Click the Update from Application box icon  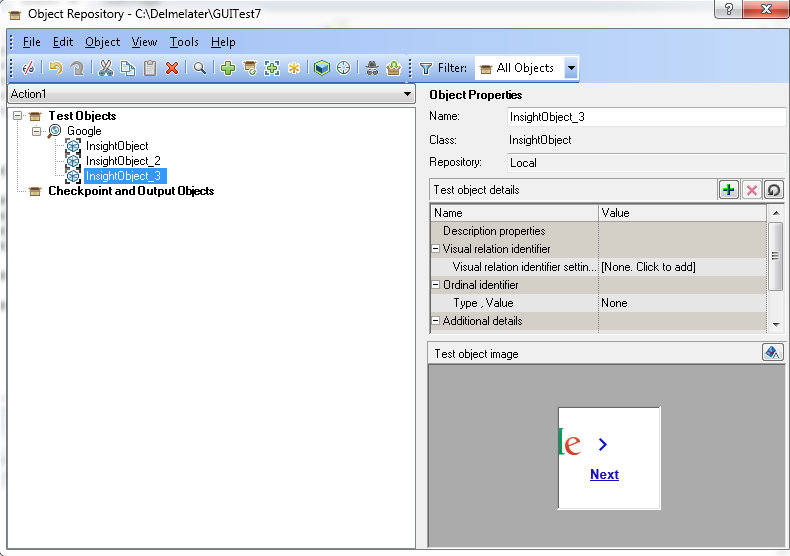[249, 68]
